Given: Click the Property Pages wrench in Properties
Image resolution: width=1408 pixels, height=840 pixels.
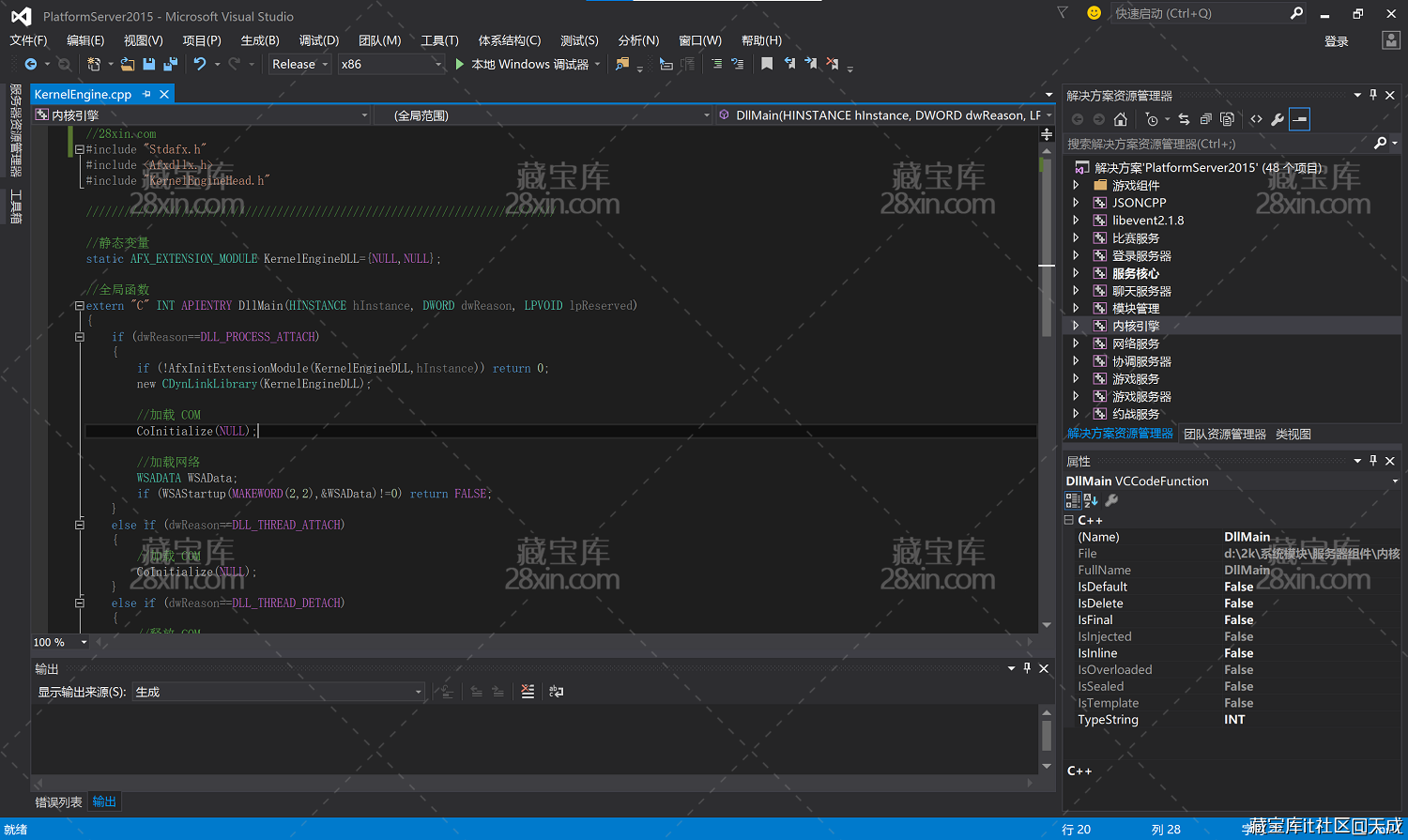Looking at the screenshot, I should click(1111, 500).
